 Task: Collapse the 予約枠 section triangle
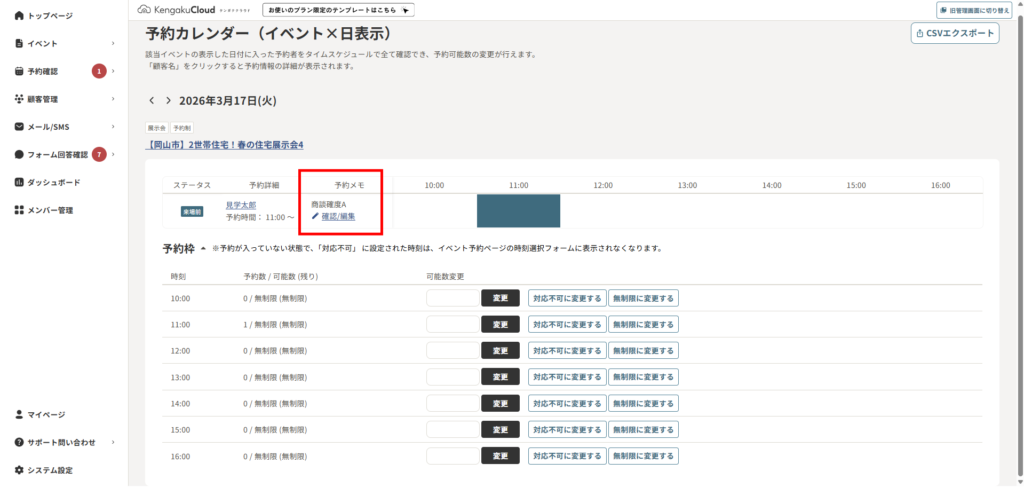tap(203, 248)
